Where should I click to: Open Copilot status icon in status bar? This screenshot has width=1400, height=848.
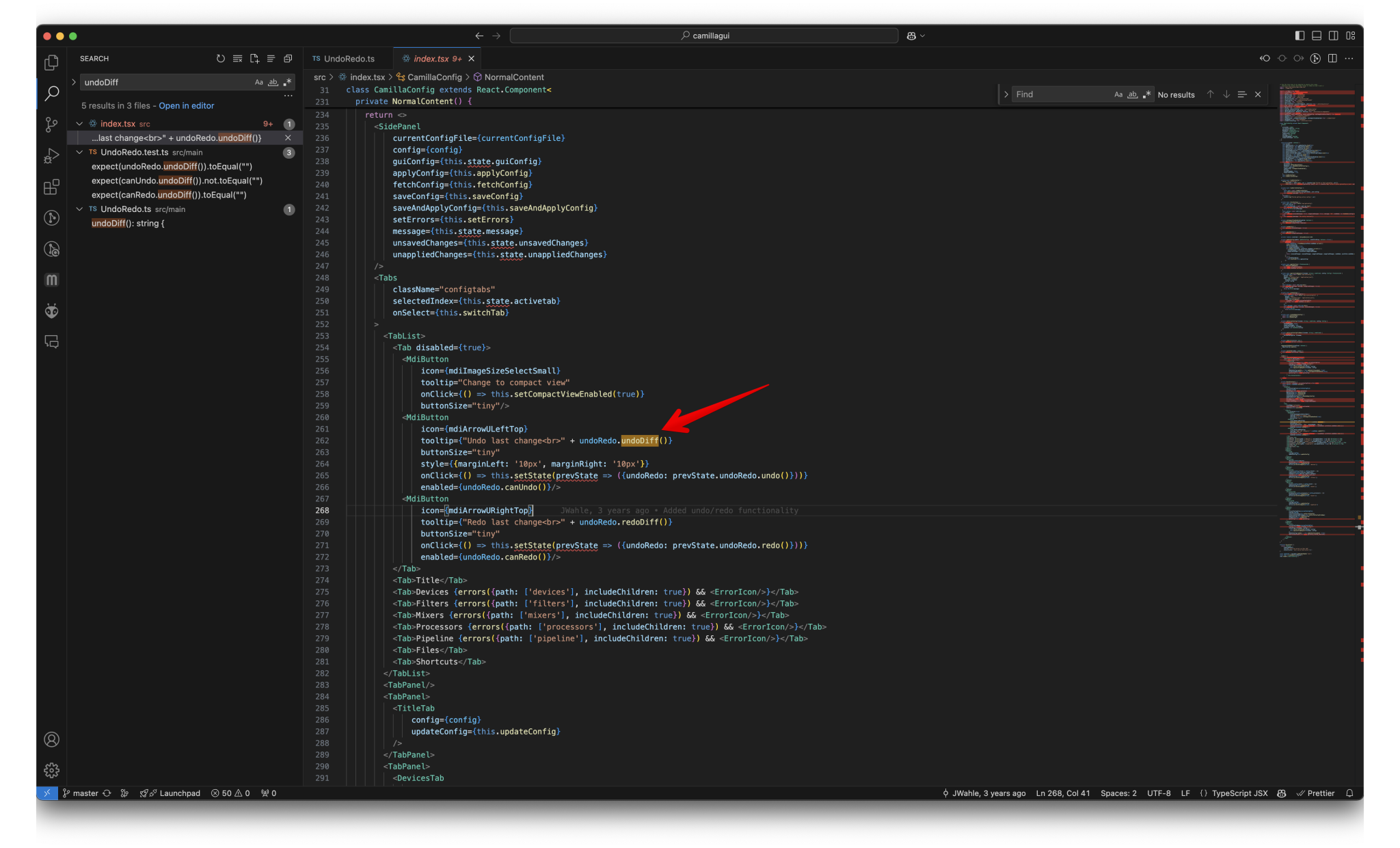click(1282, 793)
